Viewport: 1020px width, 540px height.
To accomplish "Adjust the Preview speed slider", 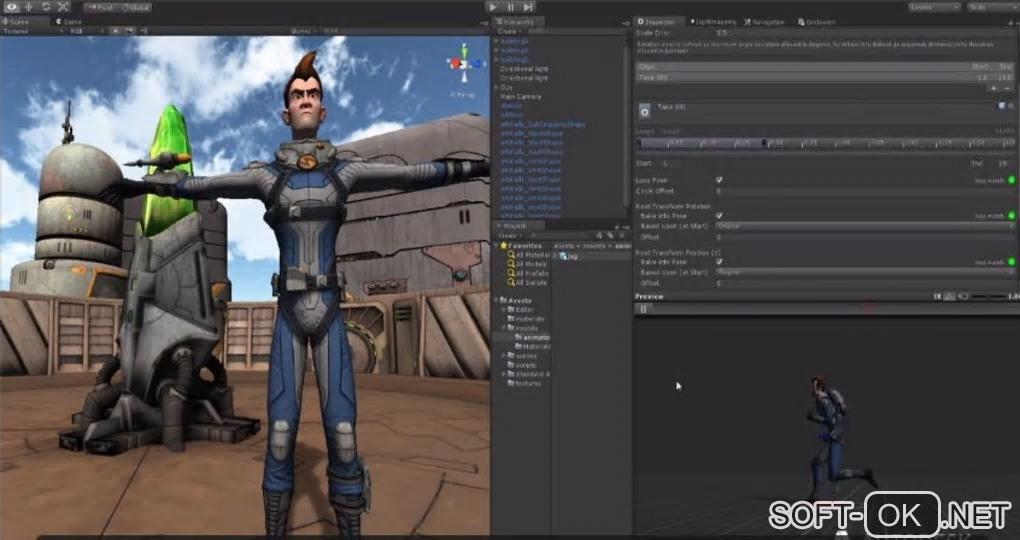I will (989, 297).
